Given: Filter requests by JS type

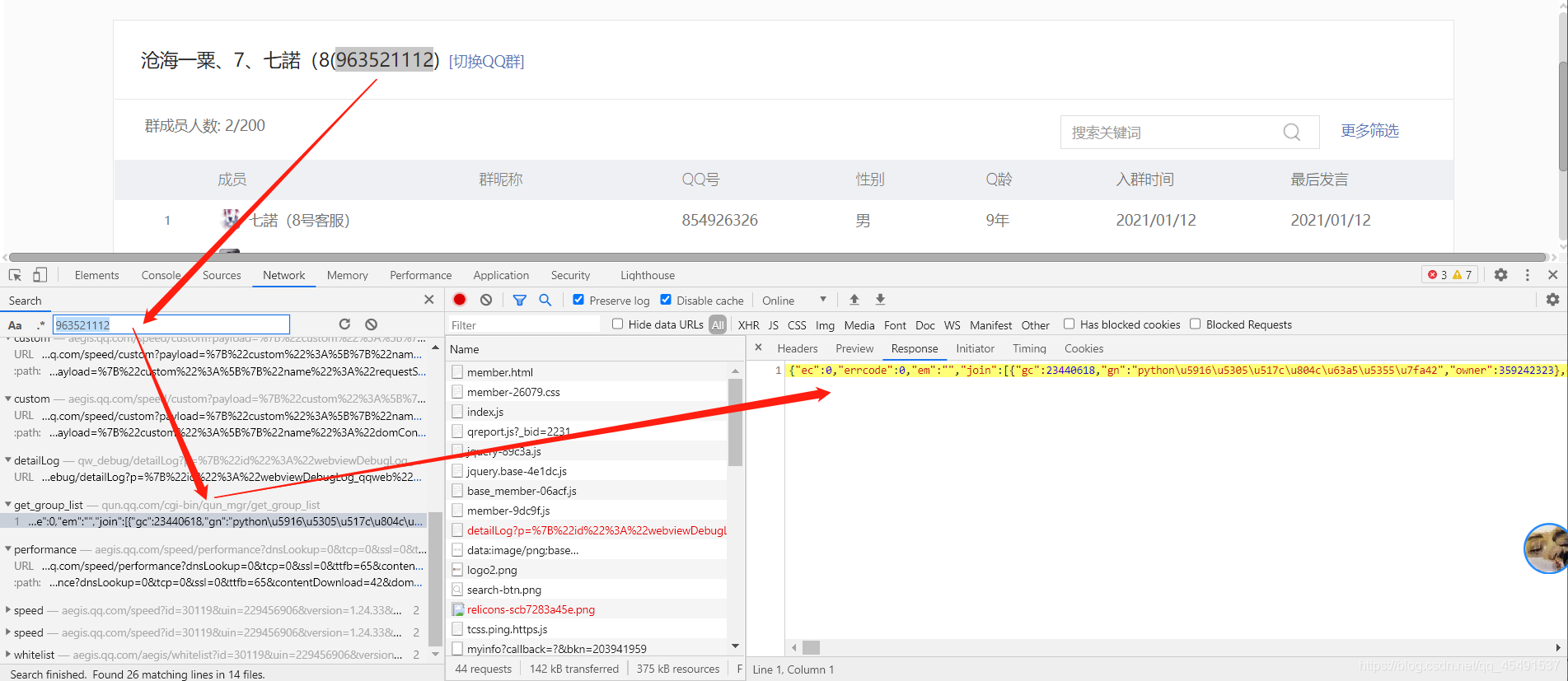Looking at the screenshot, I should pos(773,325).
